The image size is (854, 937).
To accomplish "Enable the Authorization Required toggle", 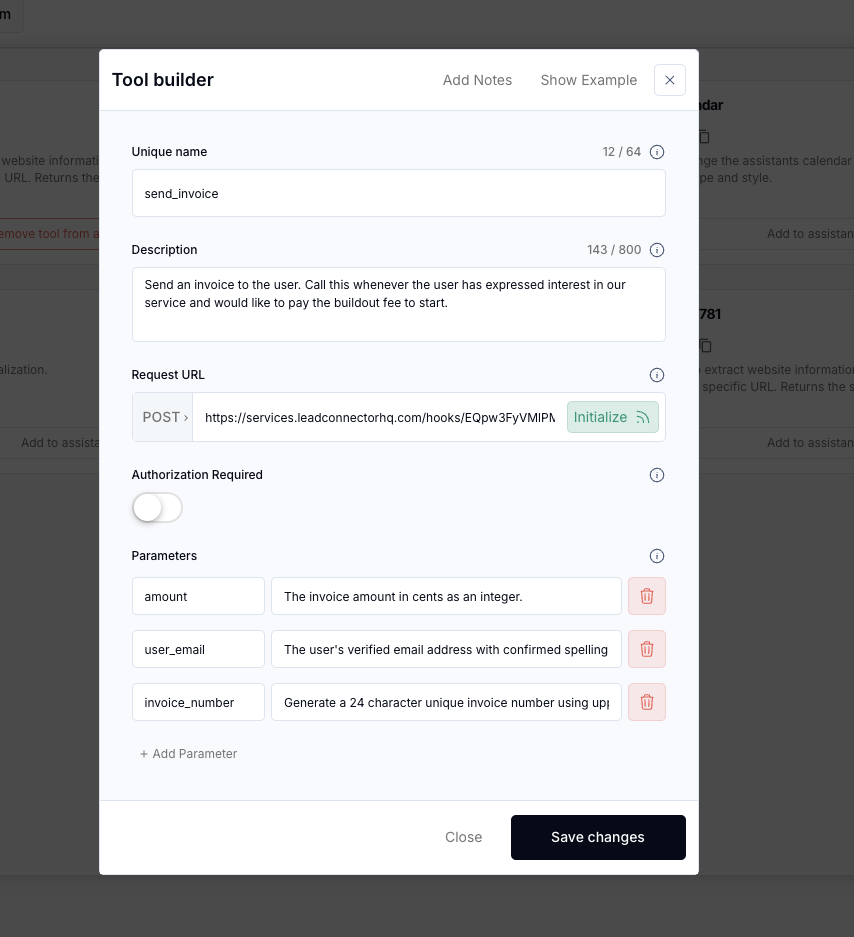I will pyautogui.click(x=157, y=508).
